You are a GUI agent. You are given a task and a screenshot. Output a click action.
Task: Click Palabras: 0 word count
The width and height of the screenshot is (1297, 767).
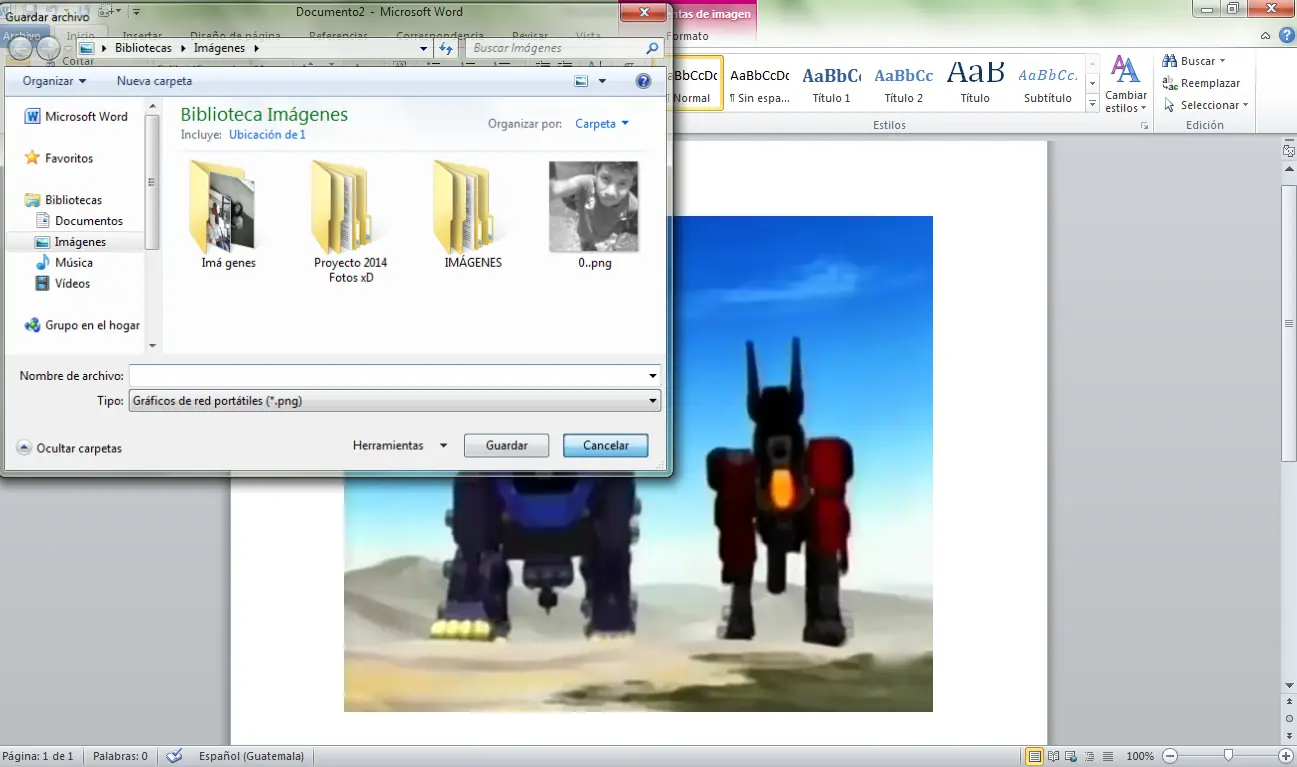(120, 756)
